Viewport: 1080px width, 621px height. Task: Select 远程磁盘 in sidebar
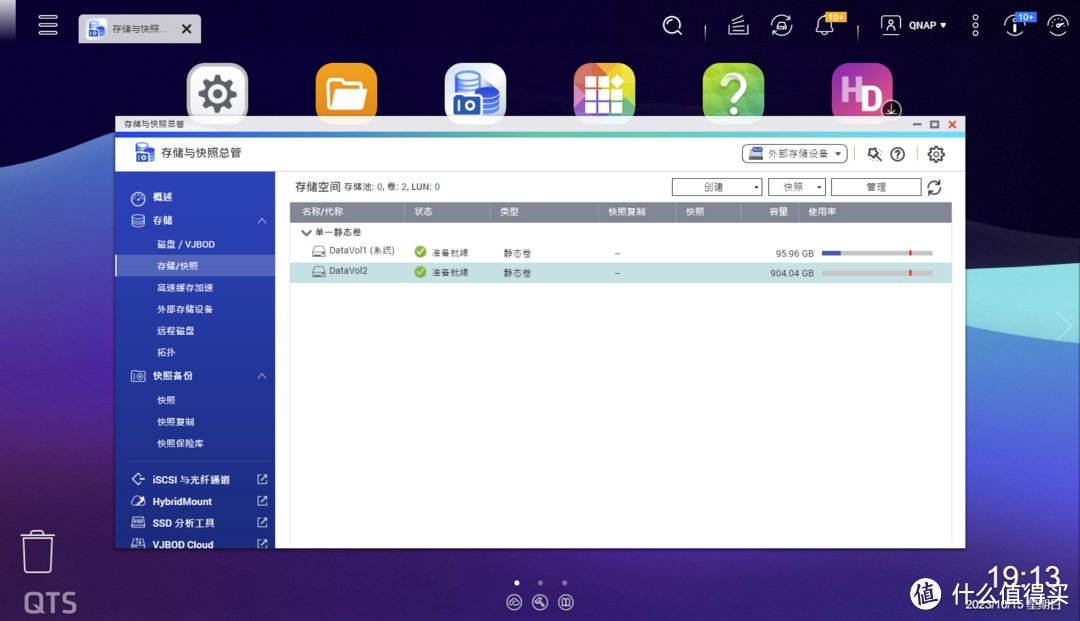pyautogui.click(x=175, y=330)
